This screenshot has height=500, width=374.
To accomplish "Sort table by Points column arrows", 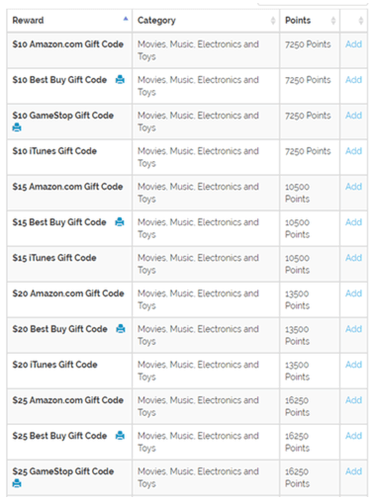I will coord(333,21).
